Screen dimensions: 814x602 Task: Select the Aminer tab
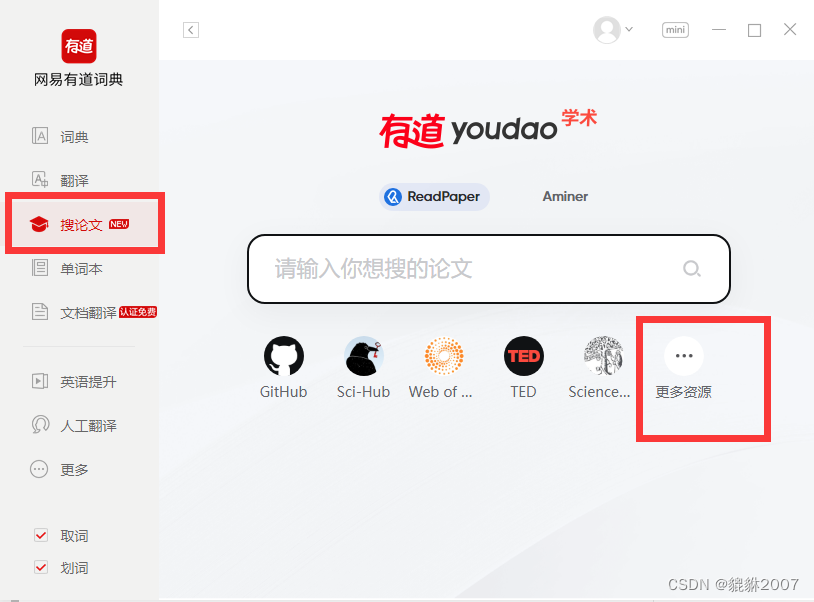tap(565, 197)
